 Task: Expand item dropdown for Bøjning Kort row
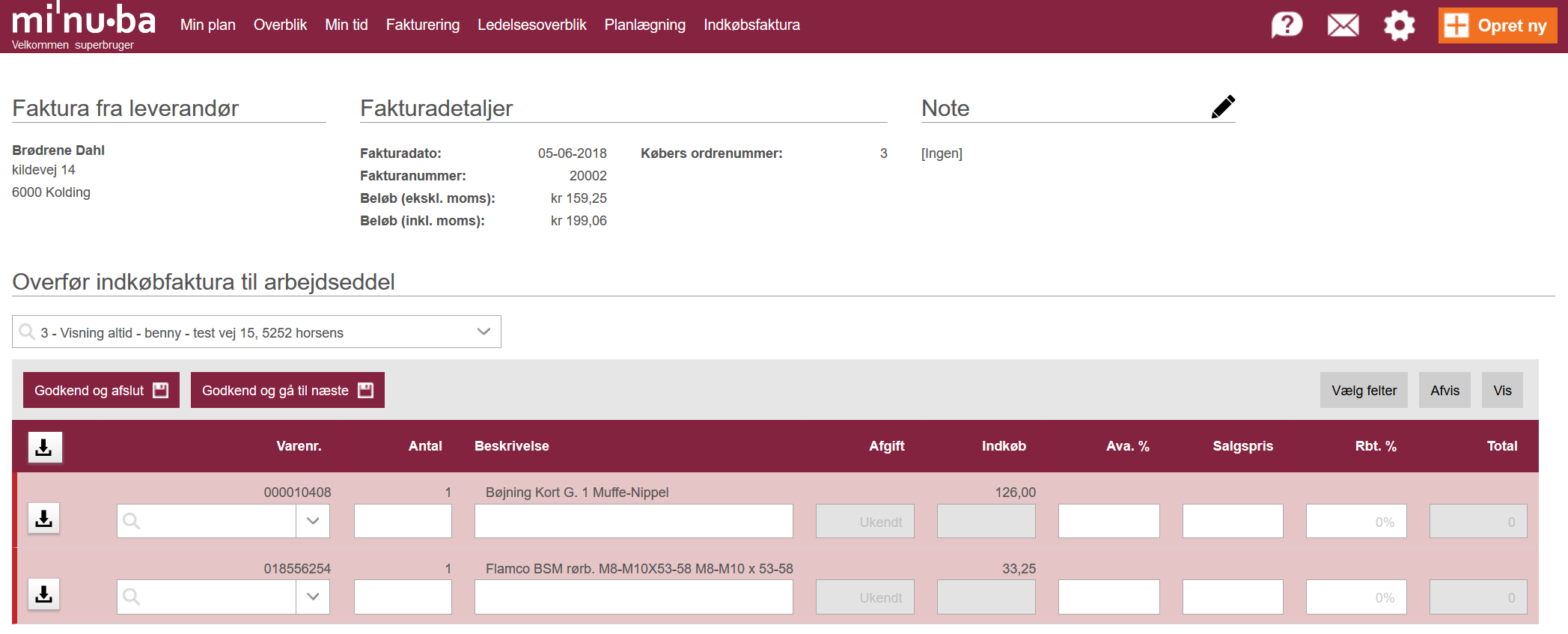click(313, 521)
